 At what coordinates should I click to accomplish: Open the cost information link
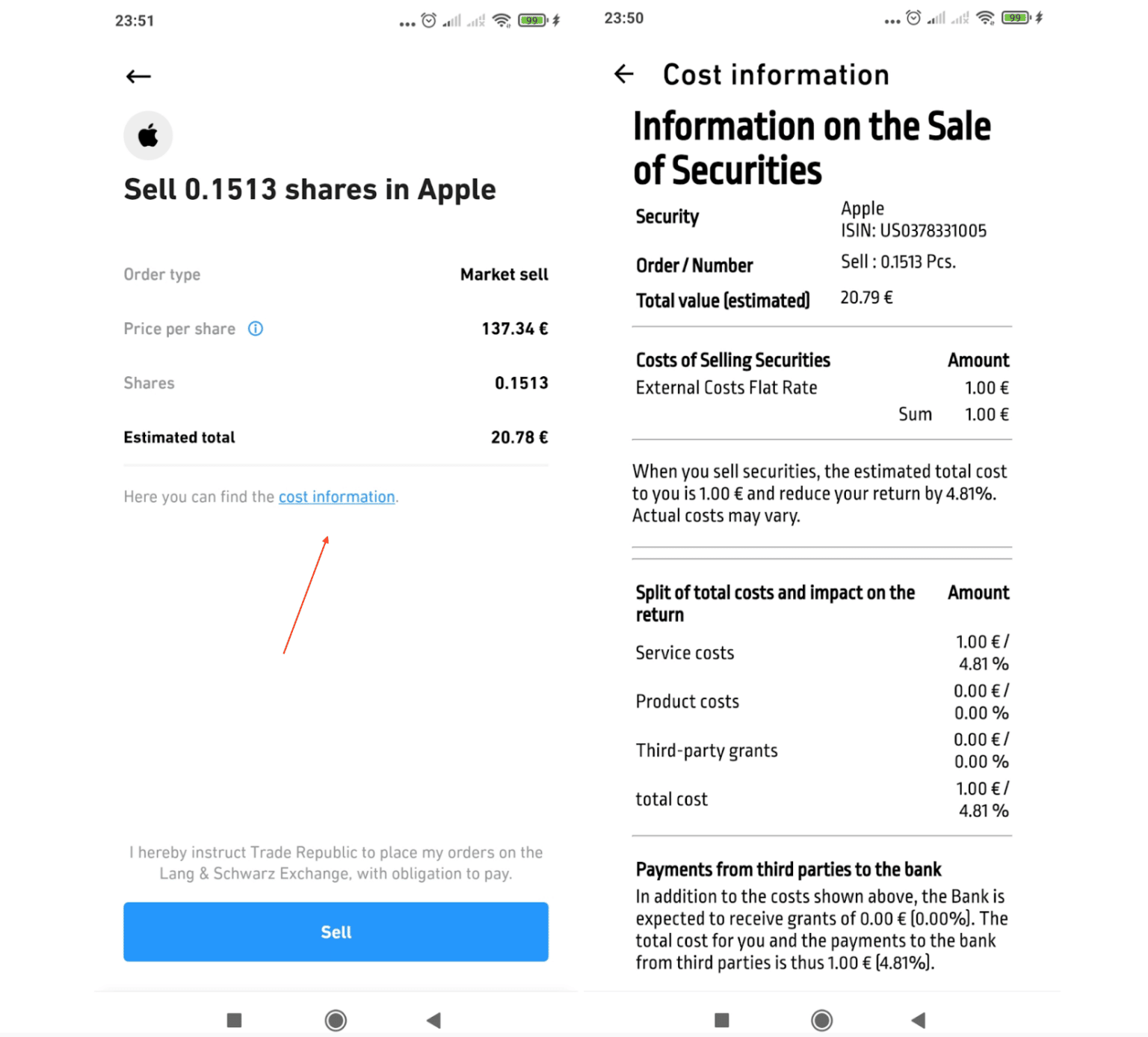click(336, 497)
